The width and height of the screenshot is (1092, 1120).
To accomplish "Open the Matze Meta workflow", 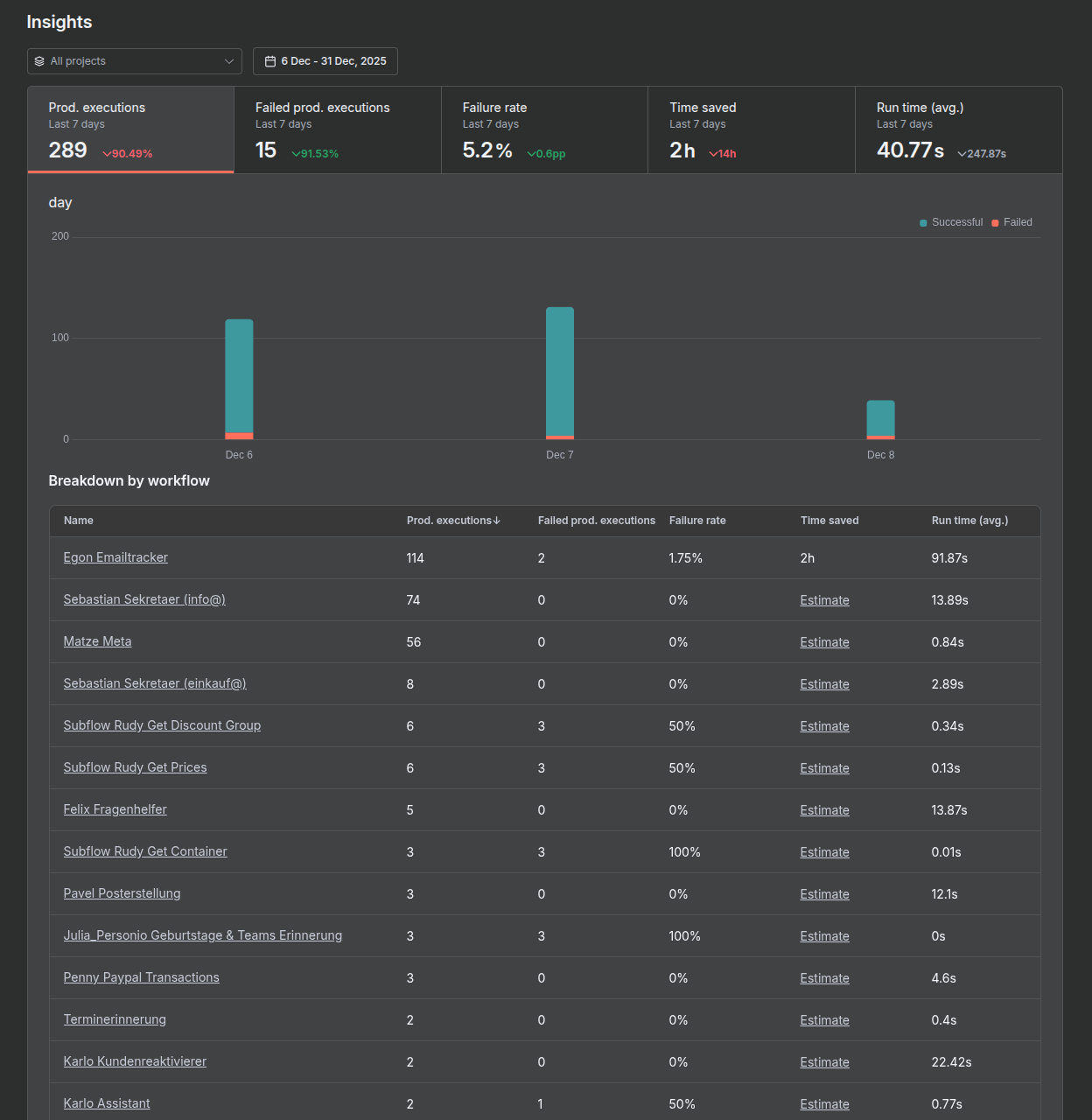I will click(x=97, y=641).
